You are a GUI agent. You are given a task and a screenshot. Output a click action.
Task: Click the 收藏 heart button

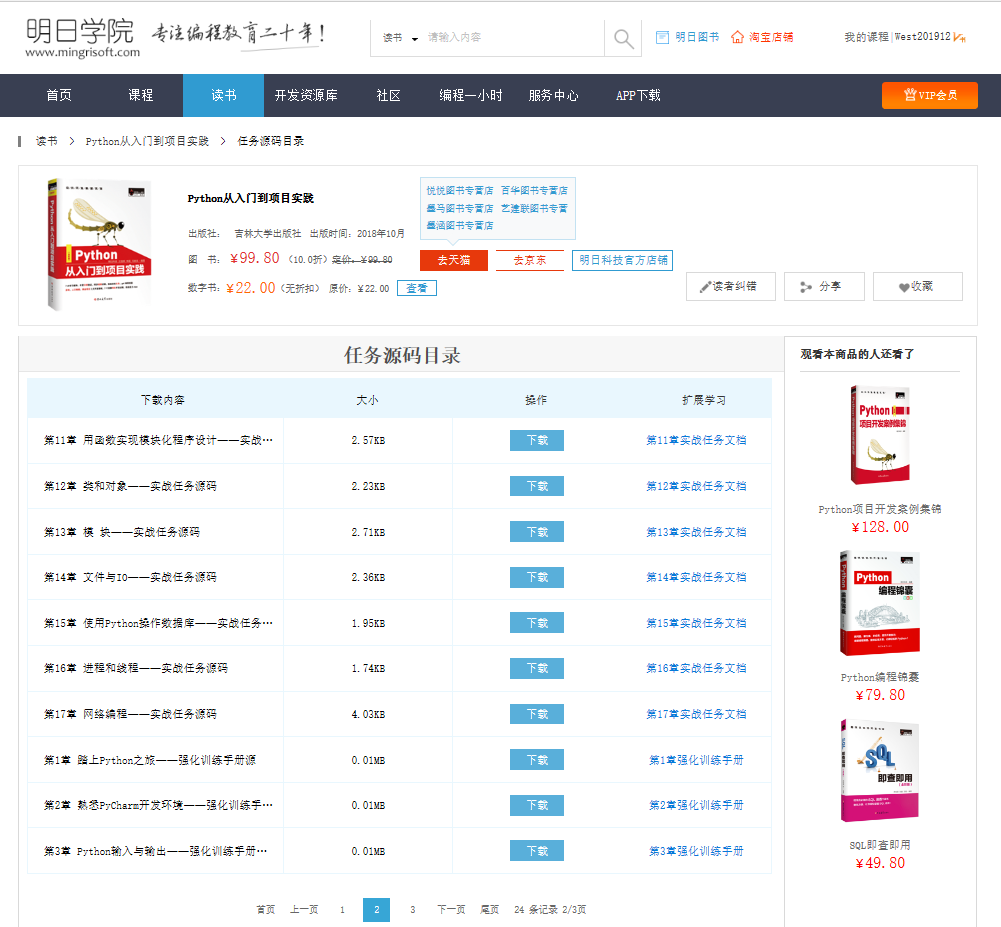(917, 287)
